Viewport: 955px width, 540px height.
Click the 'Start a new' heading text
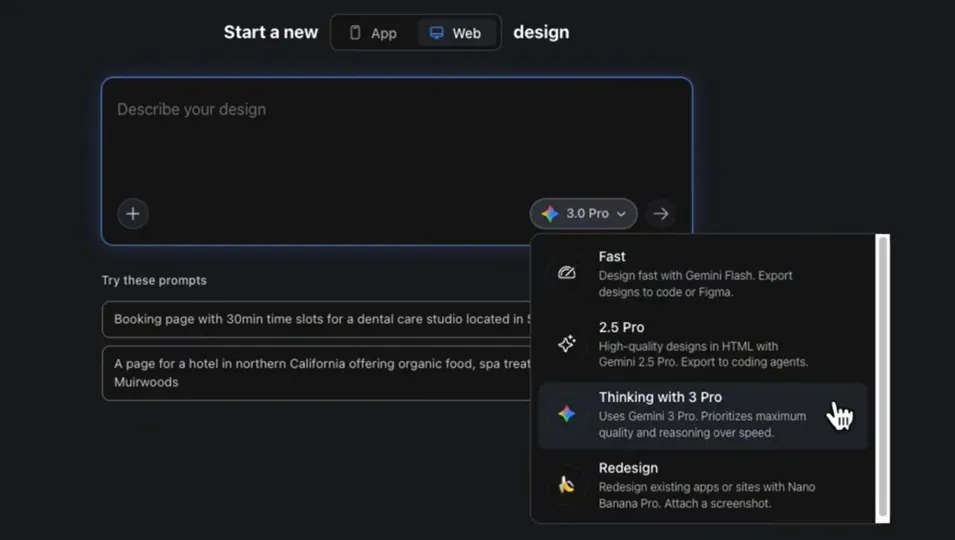(271, 32)
